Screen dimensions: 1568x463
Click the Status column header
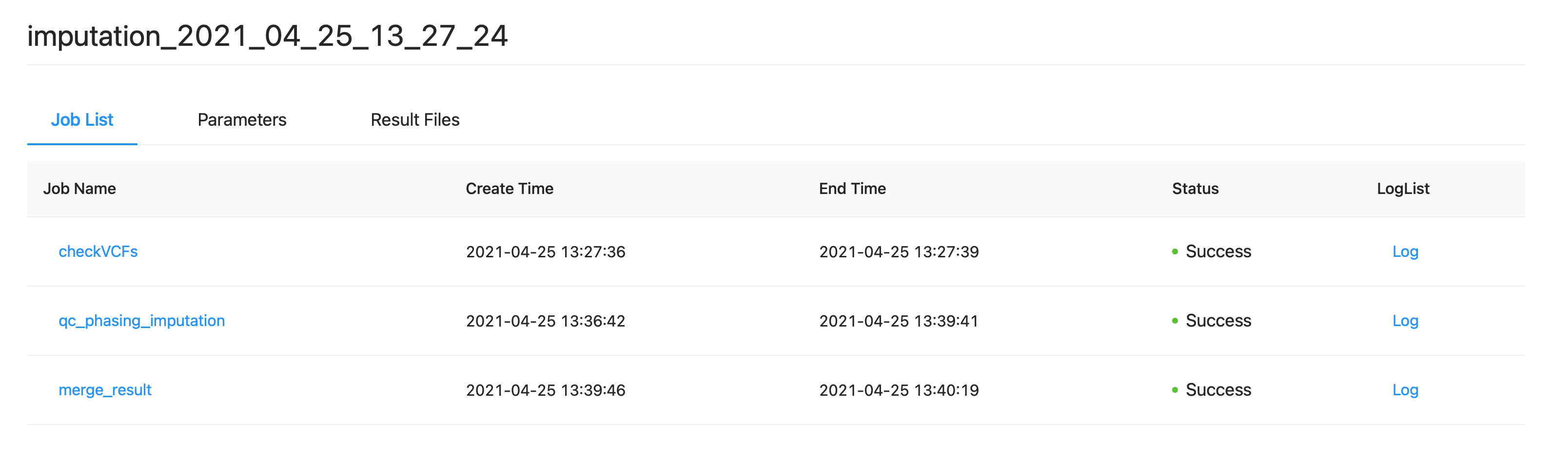coord(1195,189)
